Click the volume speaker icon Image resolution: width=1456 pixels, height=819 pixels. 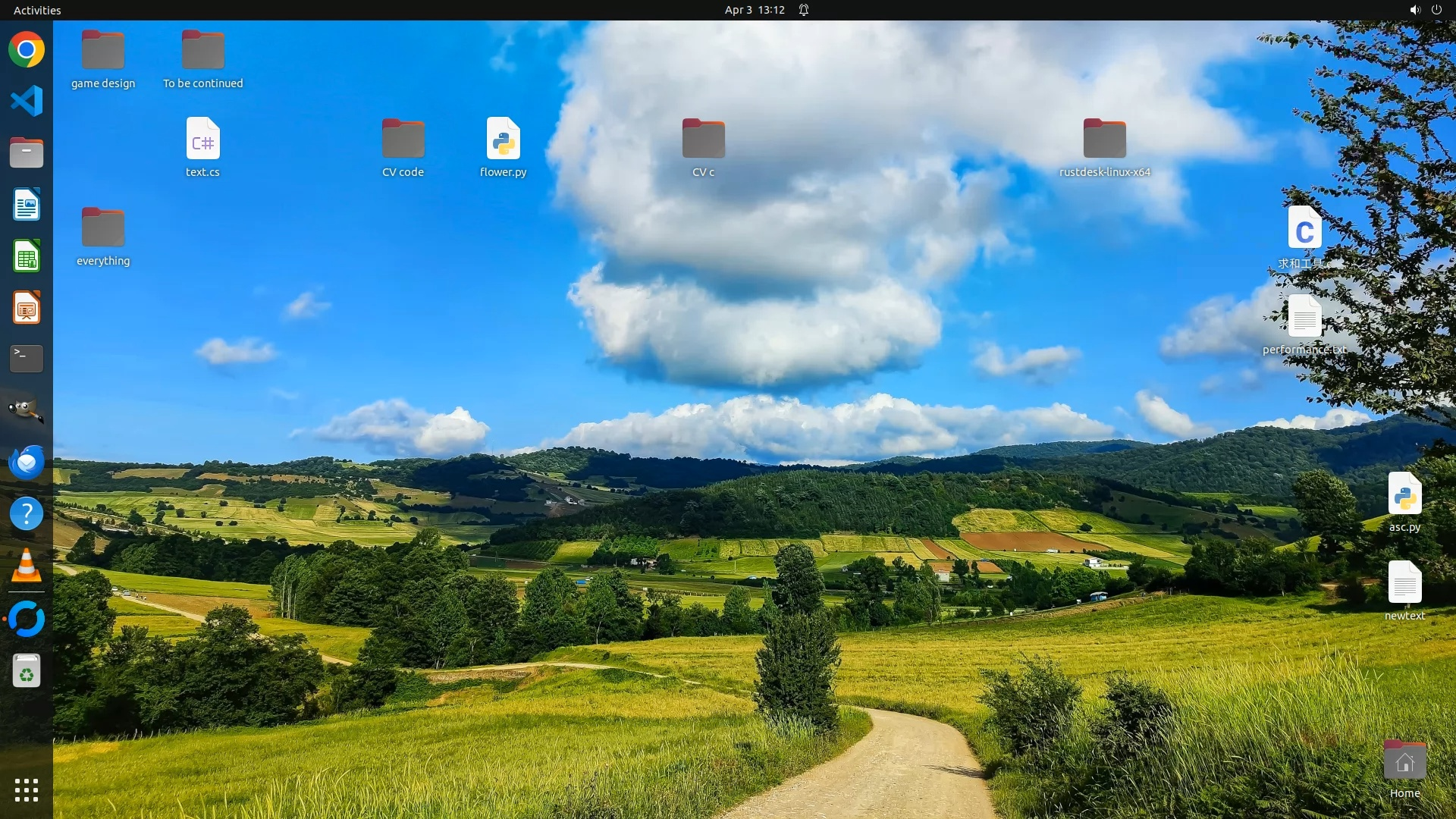pos(1414,10)
